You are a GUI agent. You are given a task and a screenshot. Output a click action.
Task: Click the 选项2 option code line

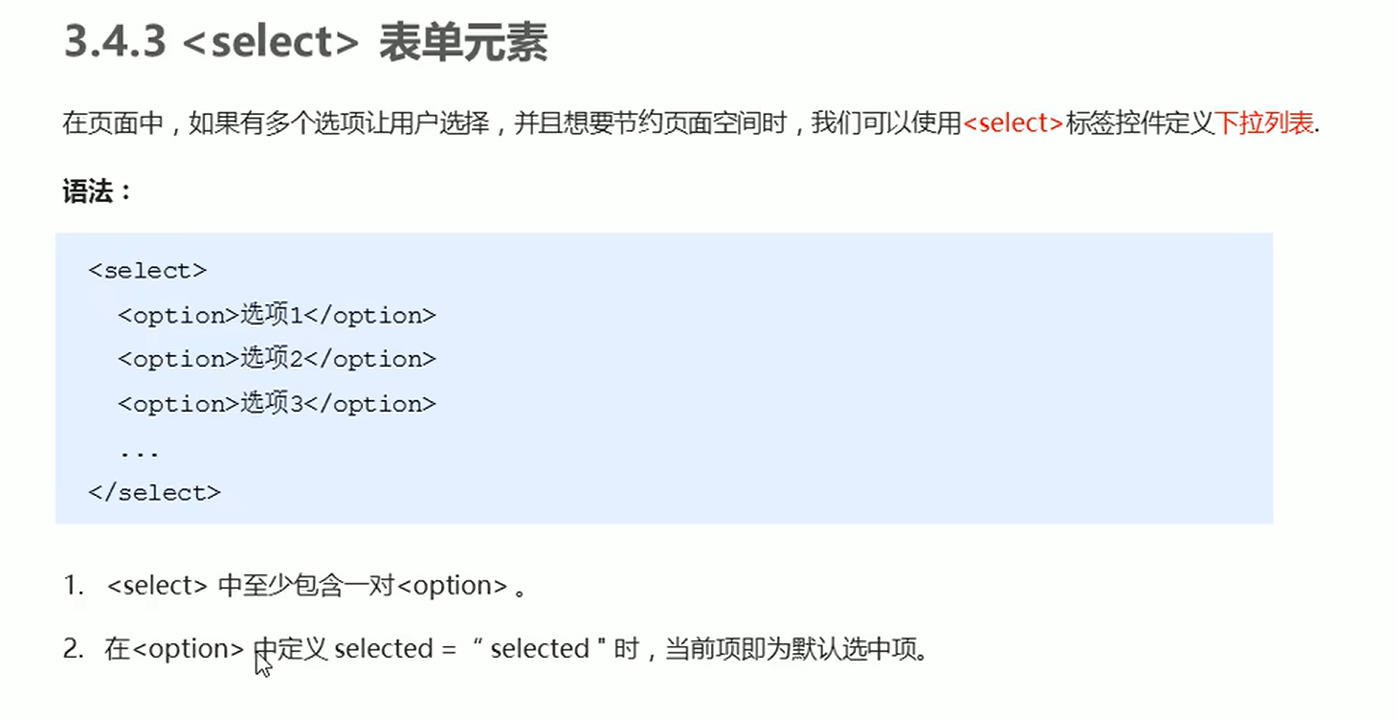click(277, 359)
